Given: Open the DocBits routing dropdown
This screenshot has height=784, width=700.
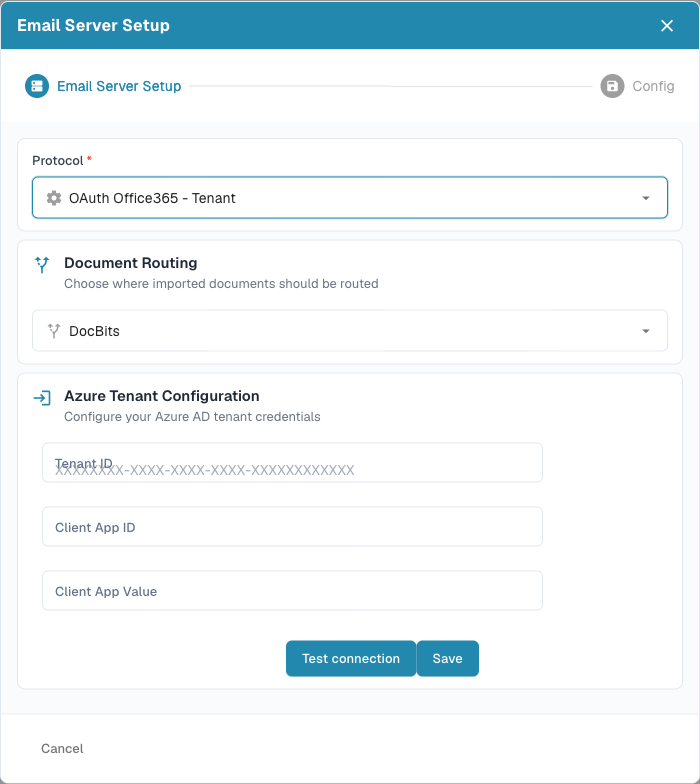Looking at the screenshot, I should click(350, 330).
